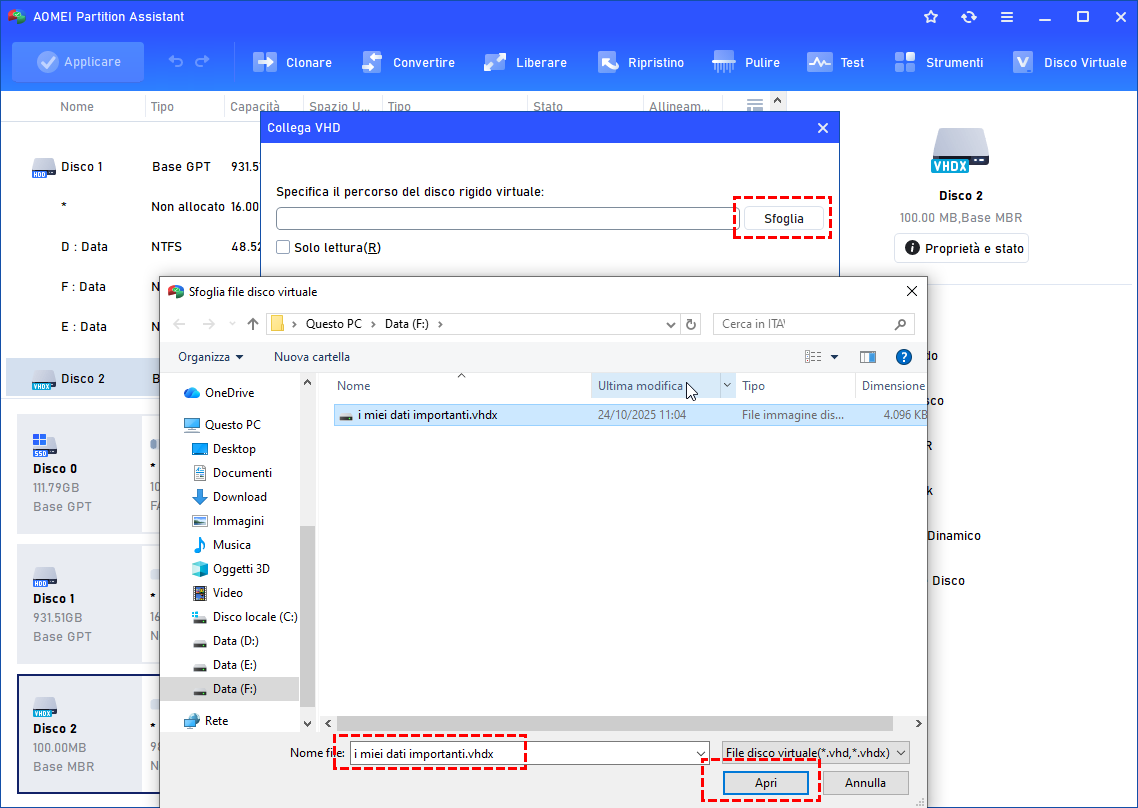Screen dimensions: 1138x808
Task: Expand chevron after Data (F:) in path
Action: pyautogui.click(x=440, y=324)
